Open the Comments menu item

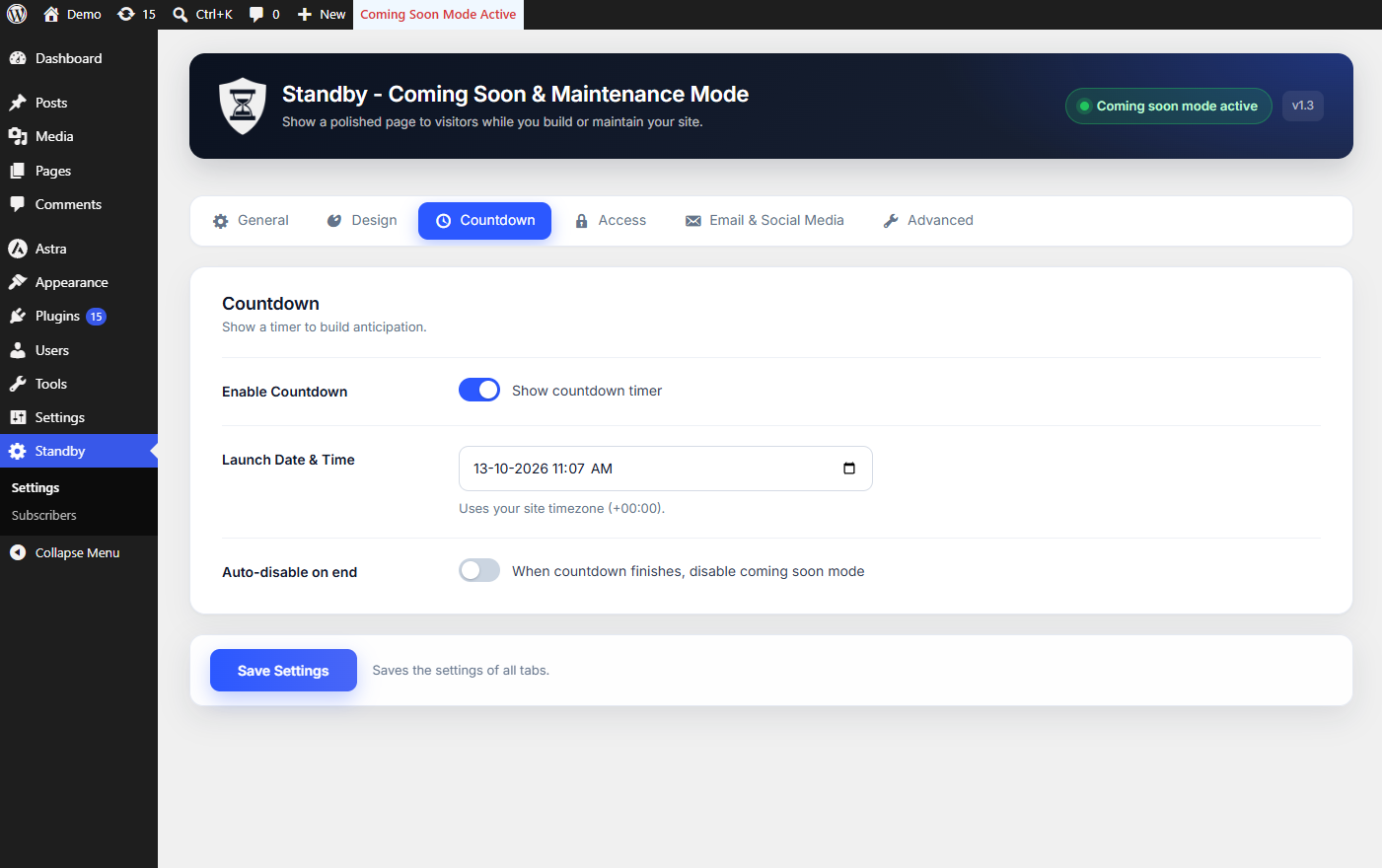(x=79, y=204)
